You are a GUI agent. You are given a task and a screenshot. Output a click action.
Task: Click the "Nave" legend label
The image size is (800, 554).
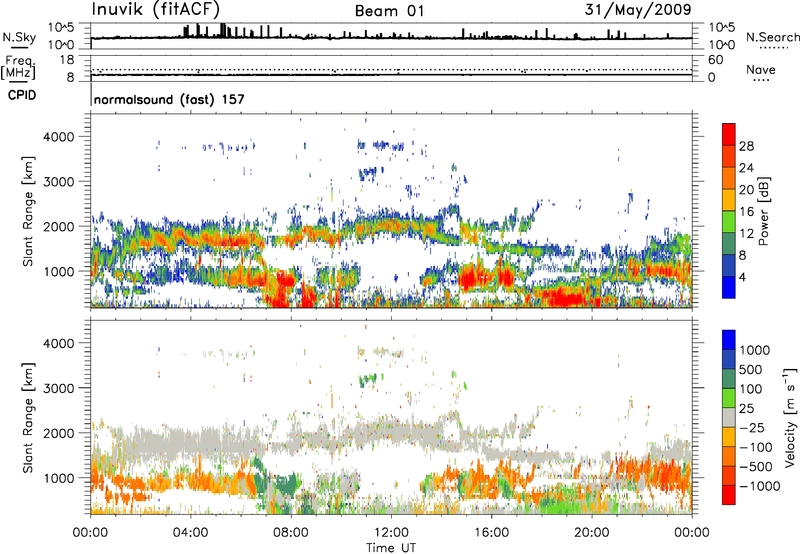[761, 70]
